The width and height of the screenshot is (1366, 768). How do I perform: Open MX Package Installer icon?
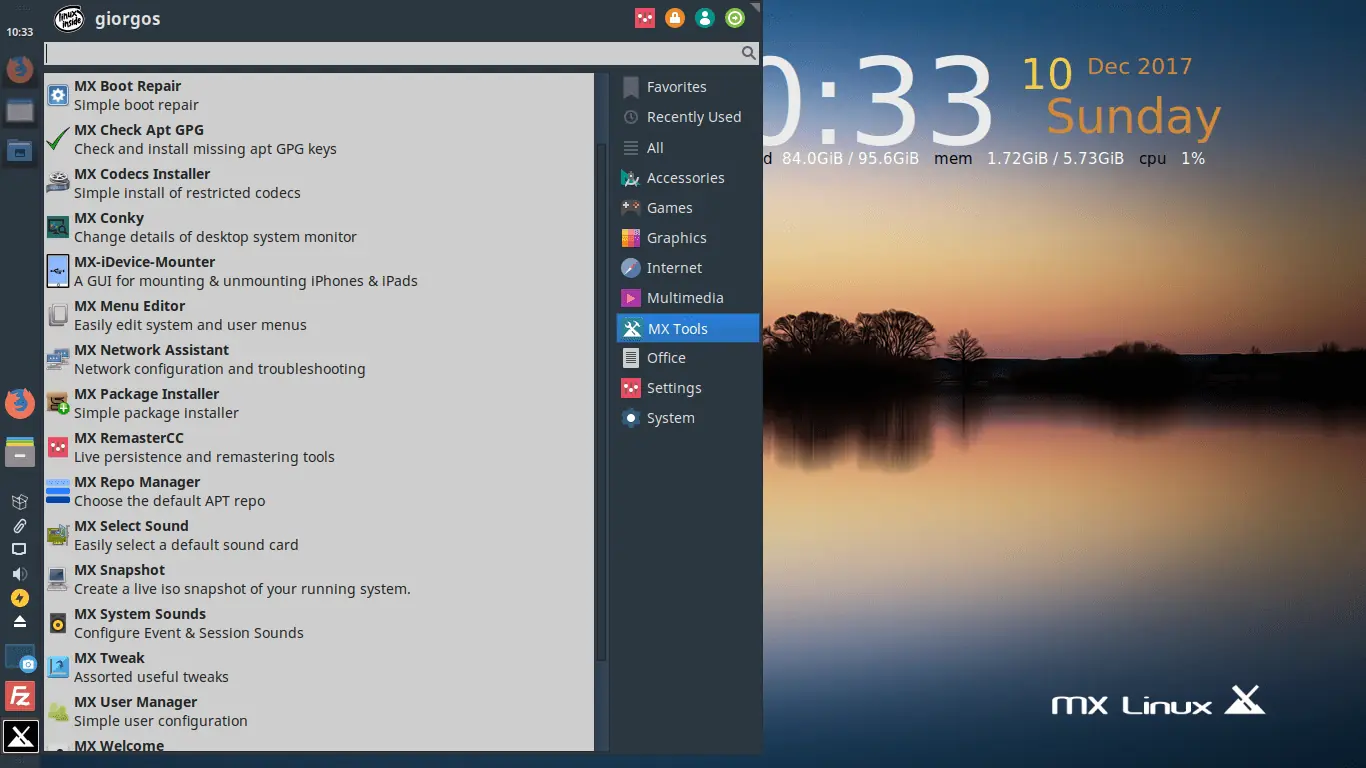pos(58,403)
